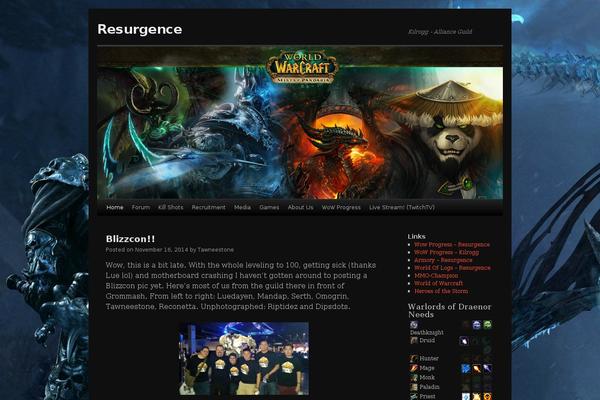Click the Frost spec icon in Mage row
The width and height of the screenshot is (600, 400).
point(488,368)
